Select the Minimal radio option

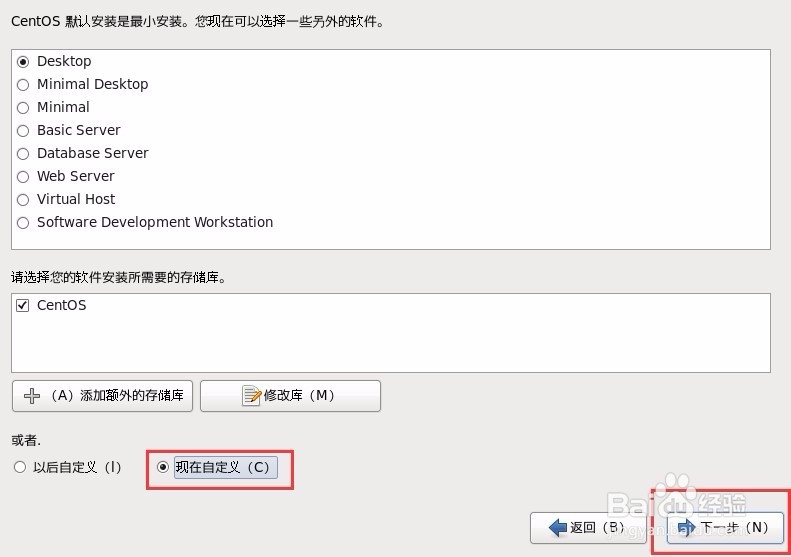click(x=23, y=108)
